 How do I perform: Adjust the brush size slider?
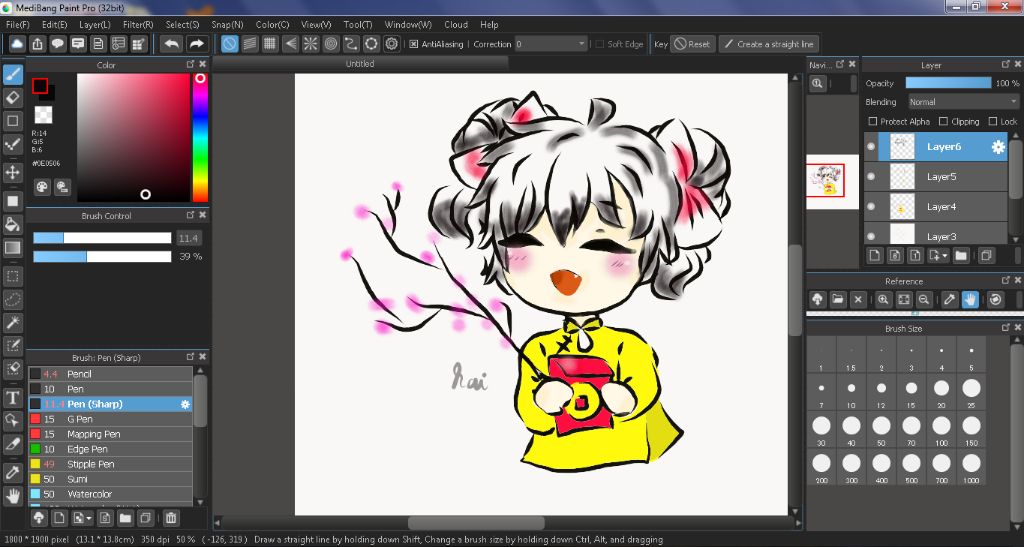pyautogui.click(x=102, y=238)
